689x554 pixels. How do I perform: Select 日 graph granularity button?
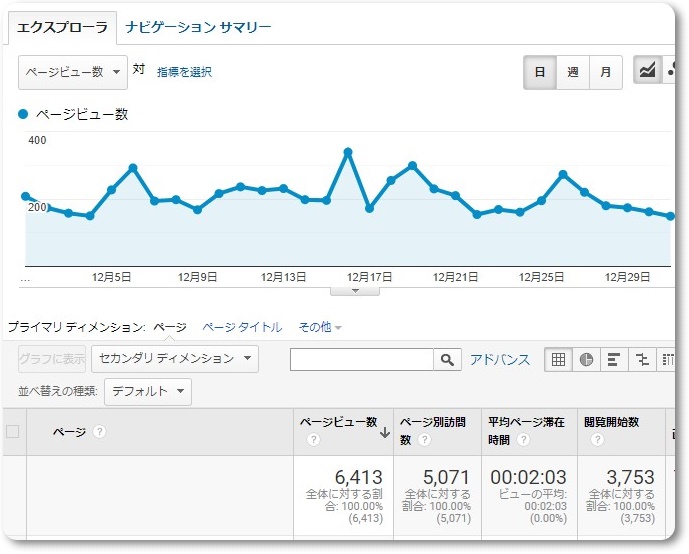point(540,72)
